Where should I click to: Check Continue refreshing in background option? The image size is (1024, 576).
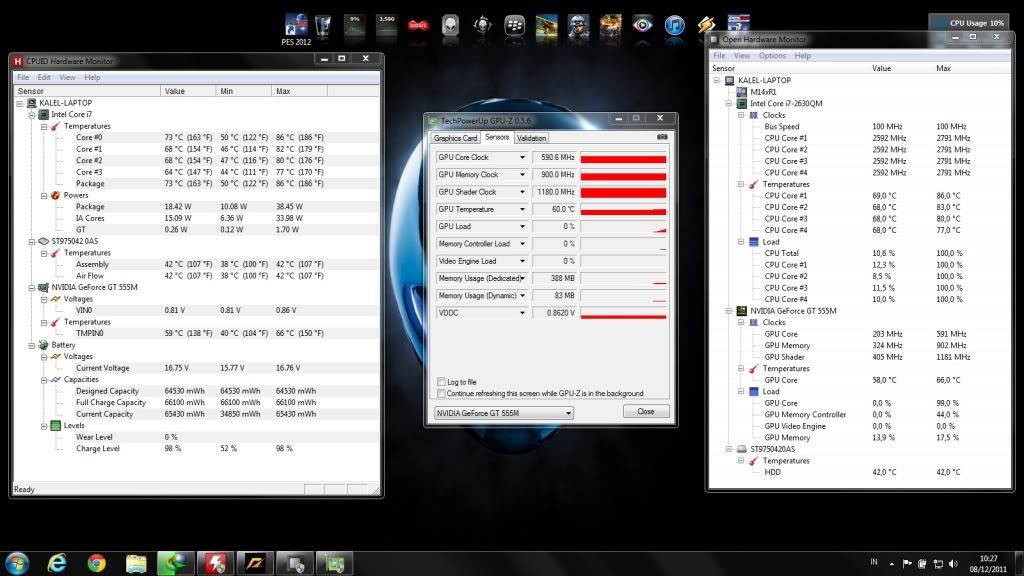441,394
